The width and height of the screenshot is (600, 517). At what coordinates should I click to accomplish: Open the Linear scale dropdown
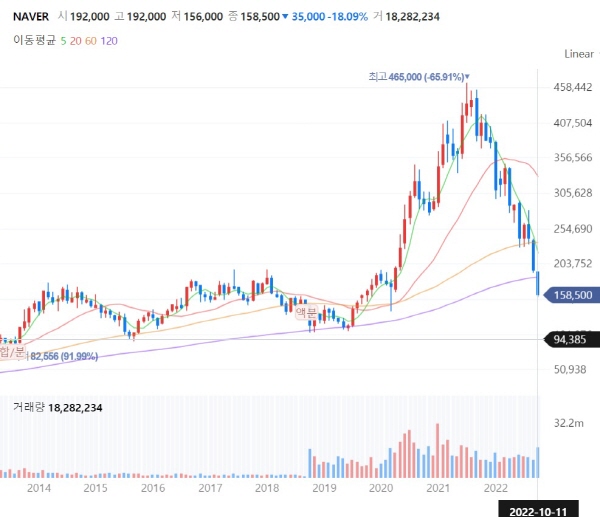pyautogui.click(x=581, y=54)
